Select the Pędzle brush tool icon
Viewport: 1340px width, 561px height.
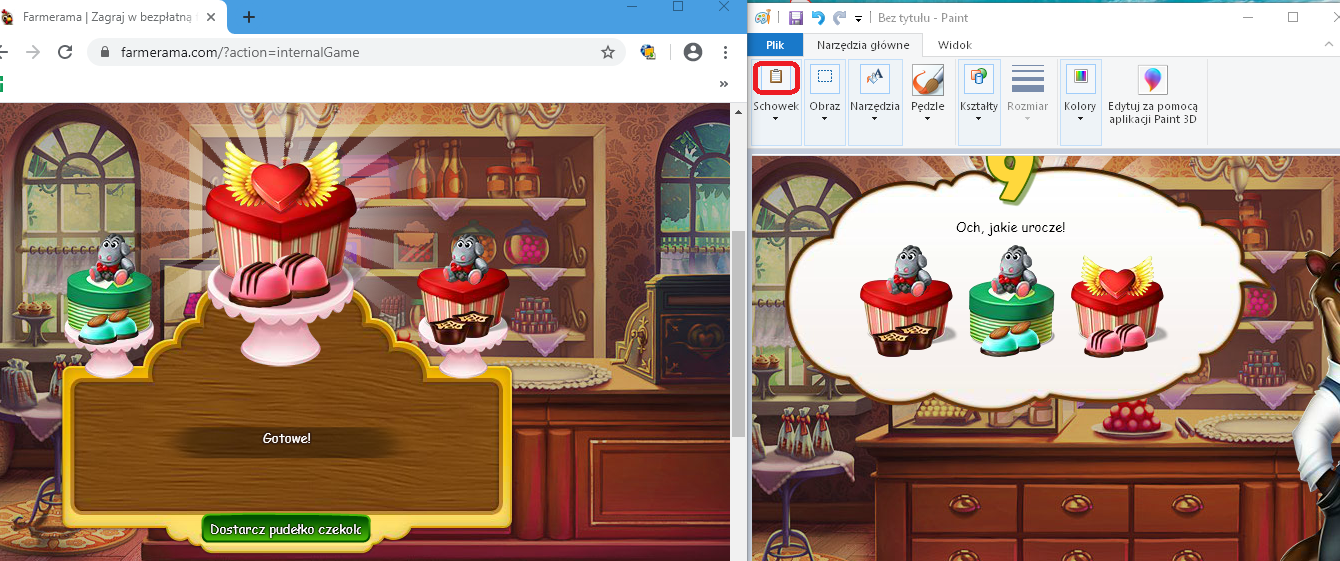927,80
